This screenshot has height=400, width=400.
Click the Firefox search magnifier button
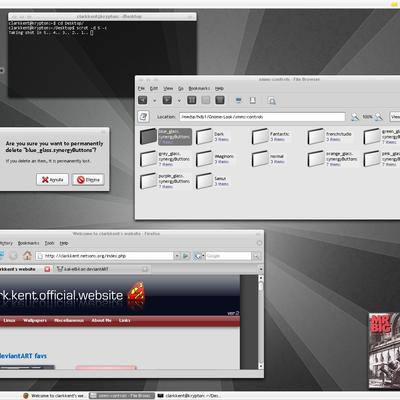point(256,256)
